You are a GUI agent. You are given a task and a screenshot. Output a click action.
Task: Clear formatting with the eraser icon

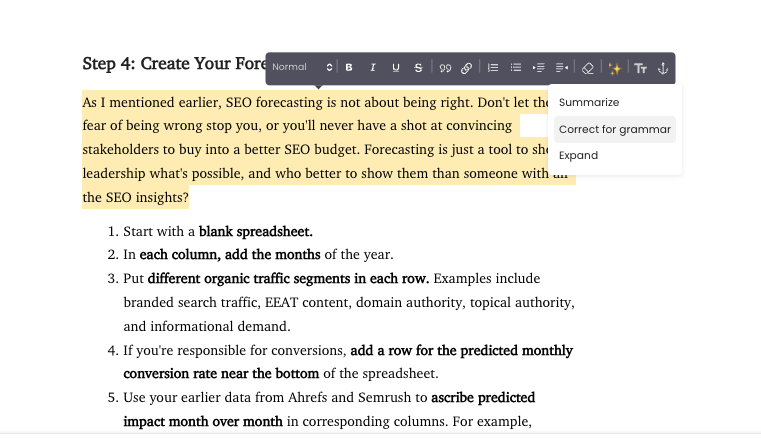[x=588, y=68]
